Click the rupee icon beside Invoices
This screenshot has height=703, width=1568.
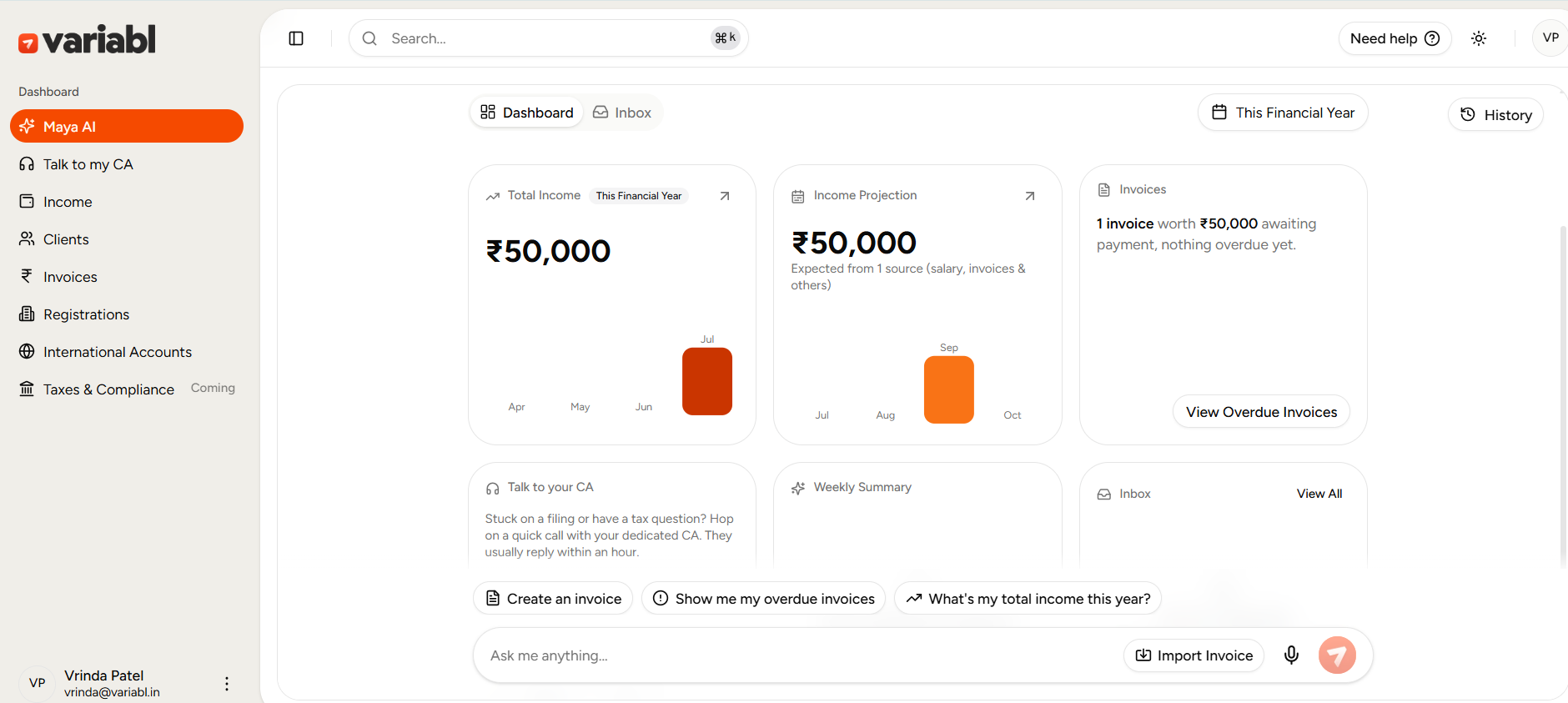(27, 276)
